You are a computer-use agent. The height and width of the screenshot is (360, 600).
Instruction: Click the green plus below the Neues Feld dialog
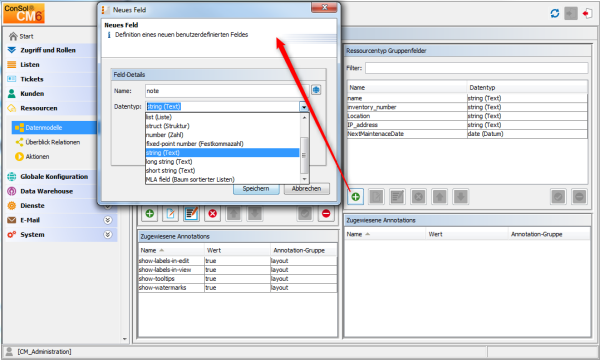click(x=150, y=213)
